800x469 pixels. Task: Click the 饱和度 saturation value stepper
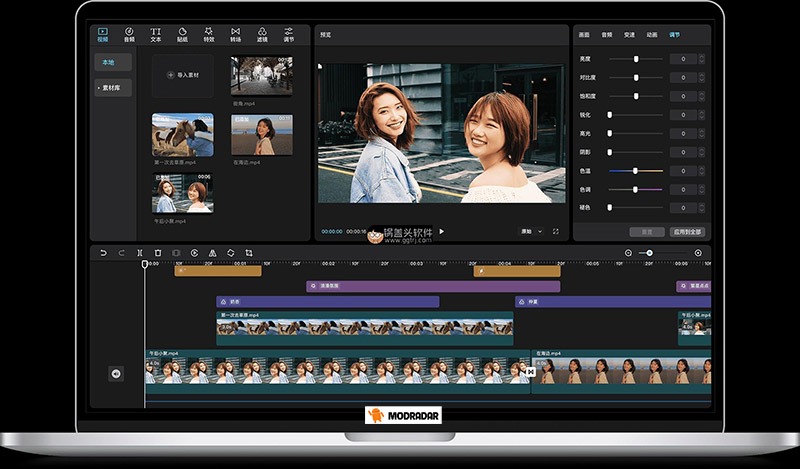(702, 96)
